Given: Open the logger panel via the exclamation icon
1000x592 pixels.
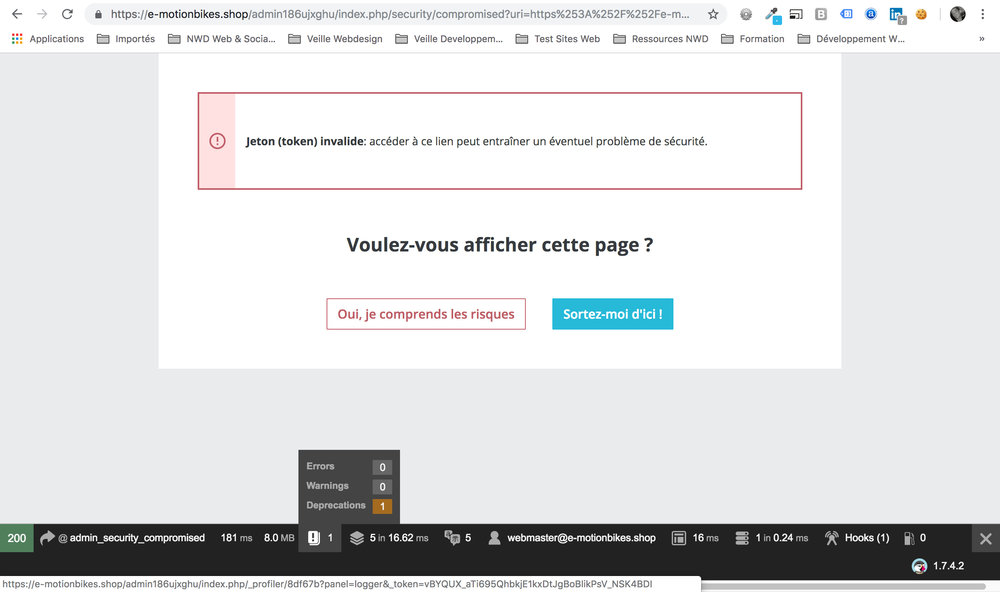Looking at the screenshot, I should pyautogui.click(x=320, y=537).
